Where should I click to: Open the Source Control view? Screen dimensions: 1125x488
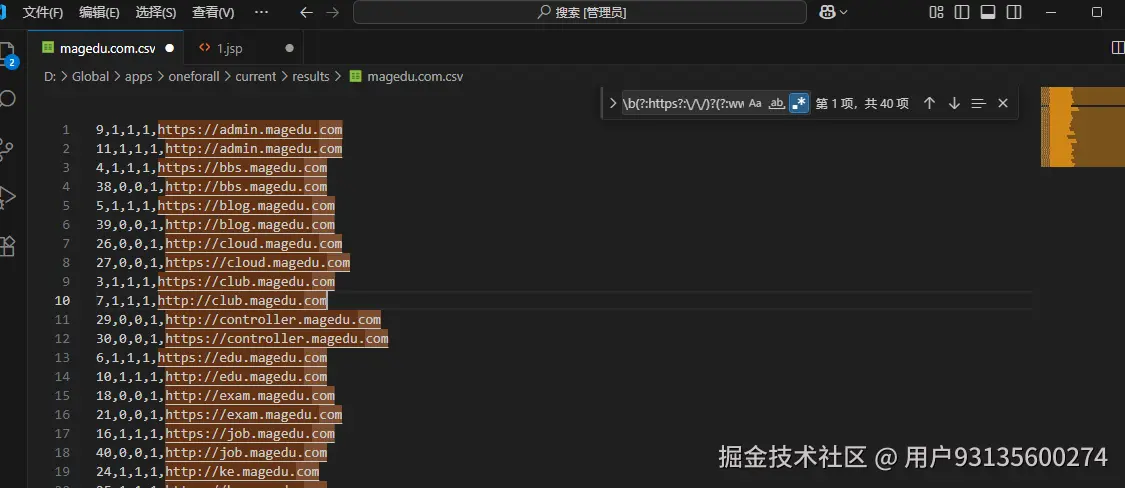click(x=6, y=149)
